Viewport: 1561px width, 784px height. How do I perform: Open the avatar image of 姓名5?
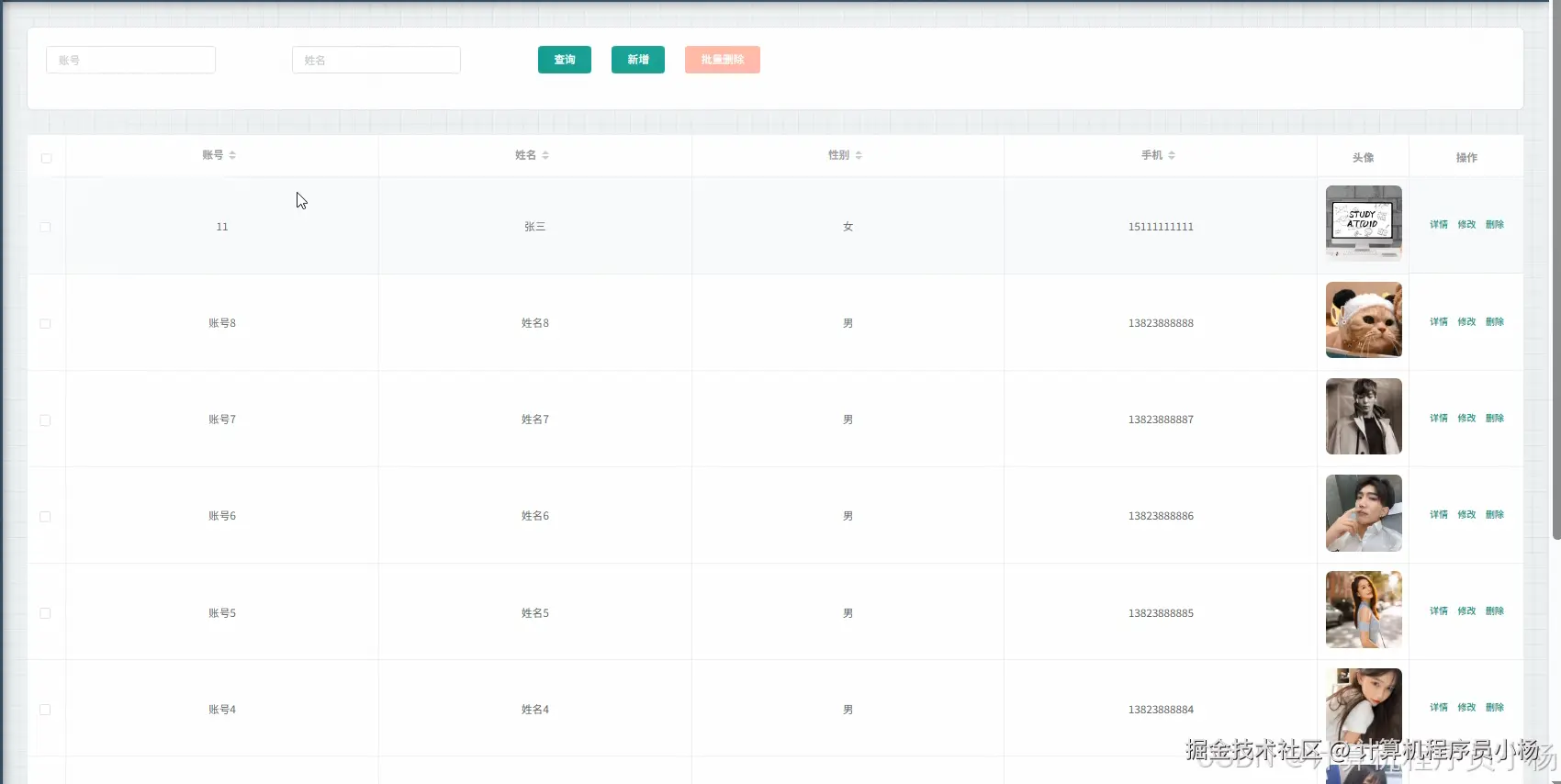pos(1364,610)
